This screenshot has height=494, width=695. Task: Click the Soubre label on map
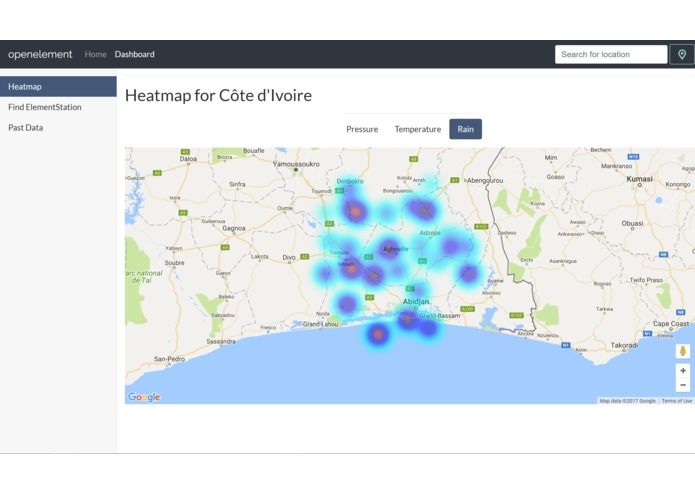pos(174,263)
